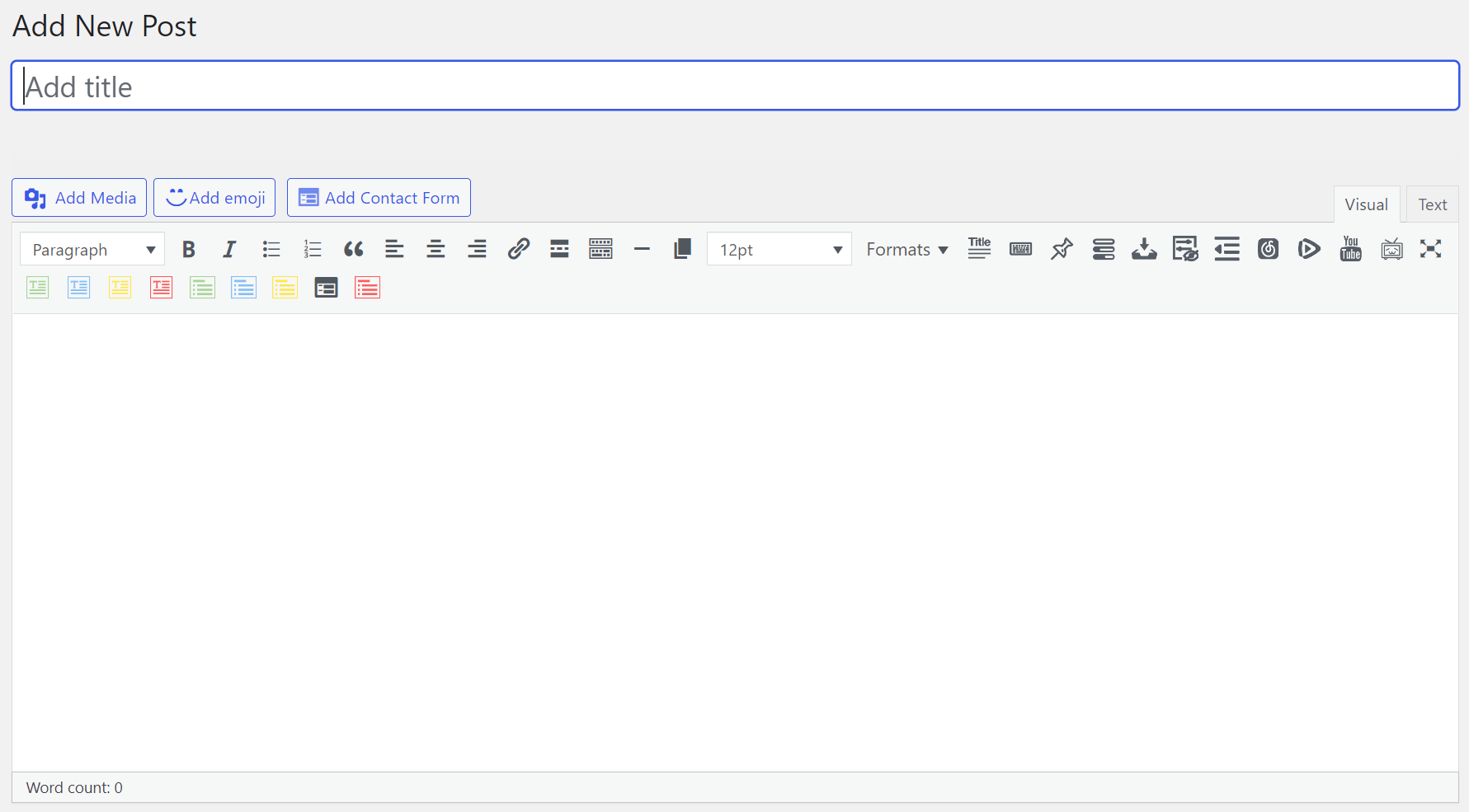The height and width of the screenshot is (812, 1469).
Task: Open the Paragraph style dropdown
Action: tap(92, 248)
